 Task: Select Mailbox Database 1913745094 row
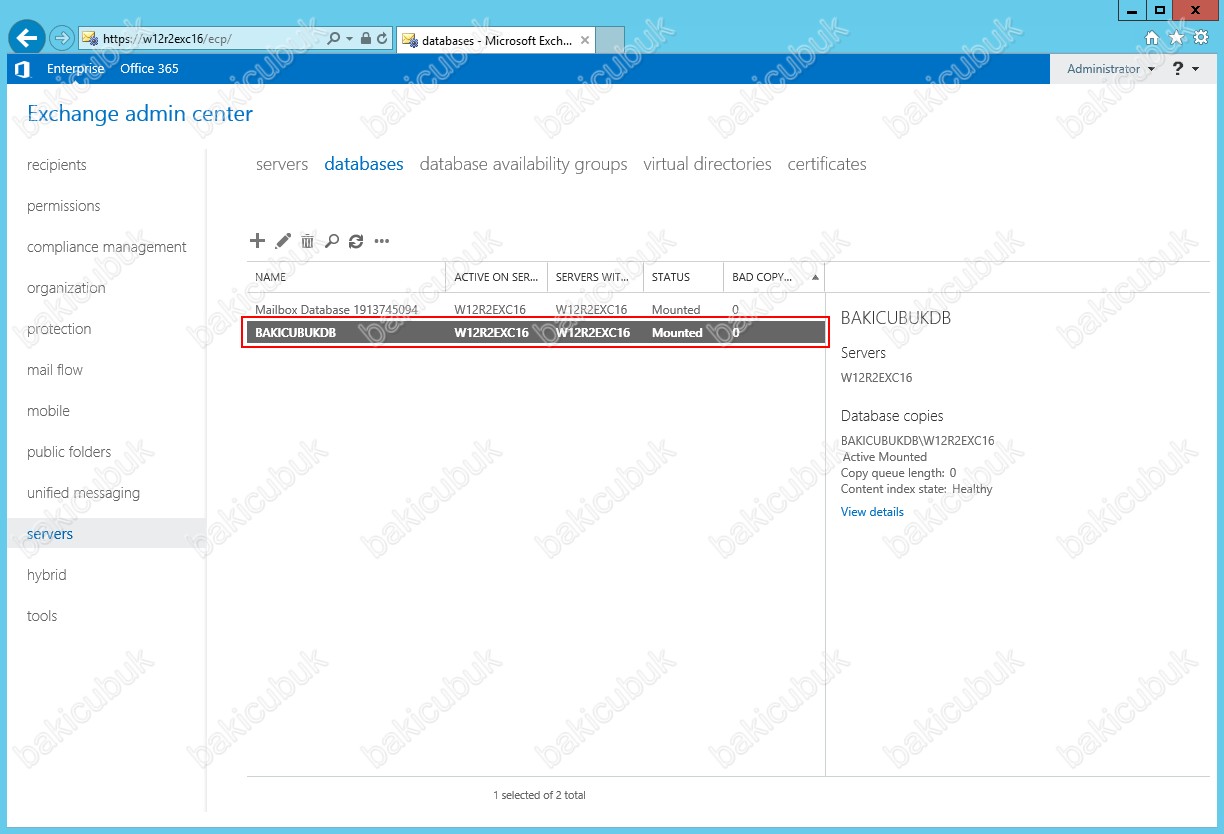coord(536,310)
